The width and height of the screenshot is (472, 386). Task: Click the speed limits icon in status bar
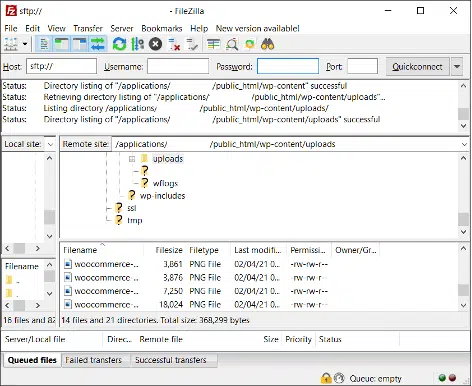tap(339, 378)
